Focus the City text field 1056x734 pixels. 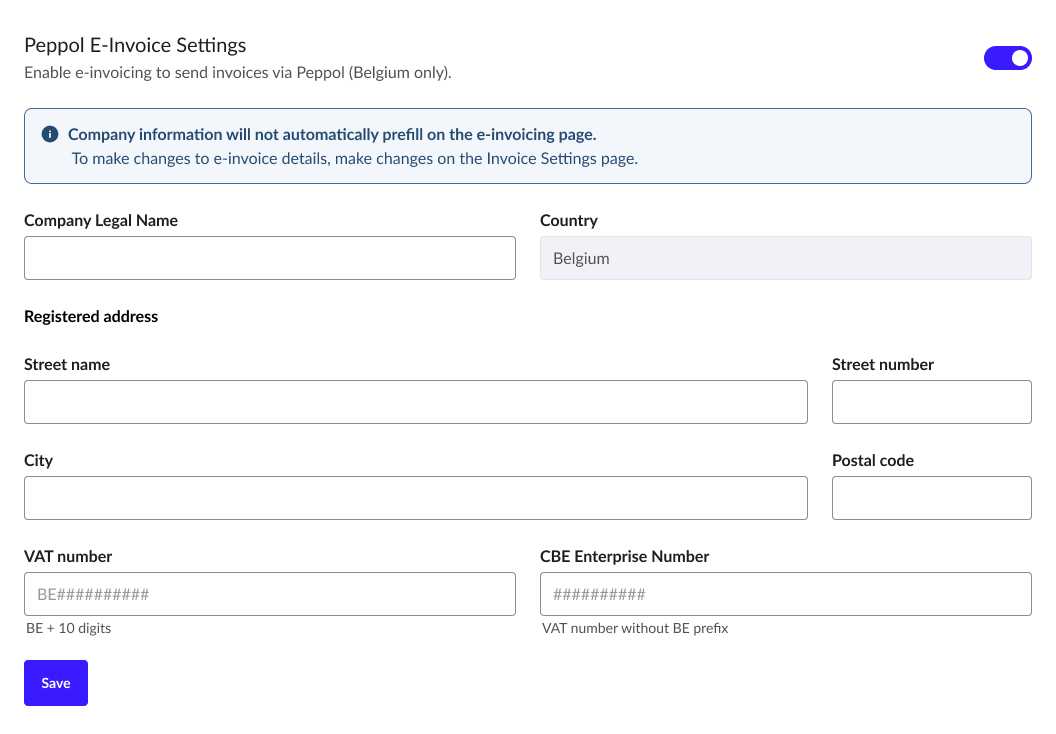coord(416,498)
